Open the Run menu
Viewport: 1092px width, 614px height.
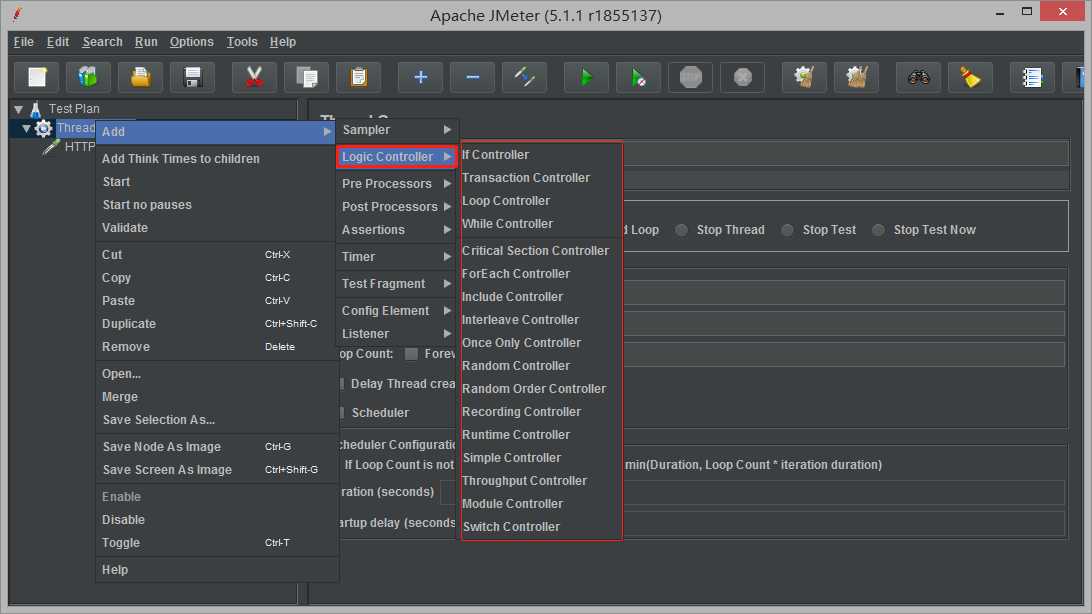pyautogui.click(x=146, y=42)
